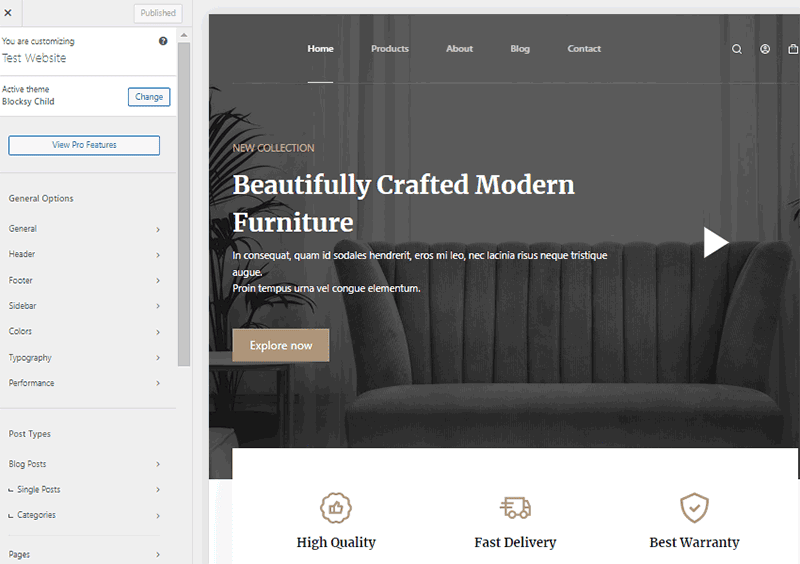Click the 'Best Warranty' heading text
The width and height of the screenshot is (800, 564).
pos(694,542)
